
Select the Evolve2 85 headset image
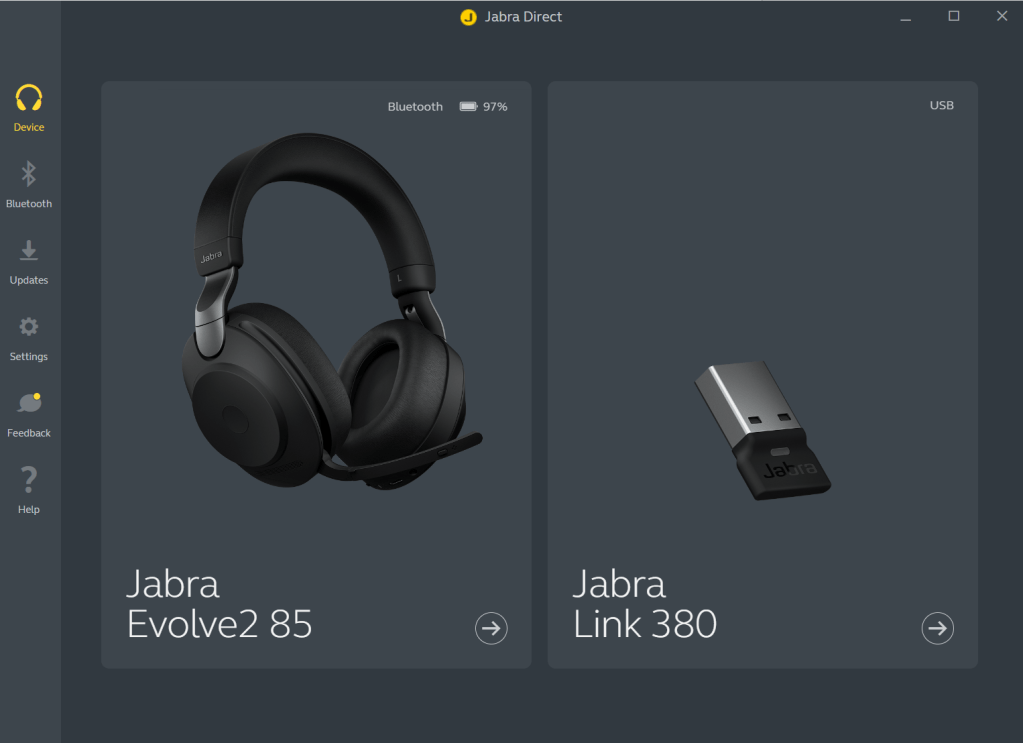[x=331, y=312]
